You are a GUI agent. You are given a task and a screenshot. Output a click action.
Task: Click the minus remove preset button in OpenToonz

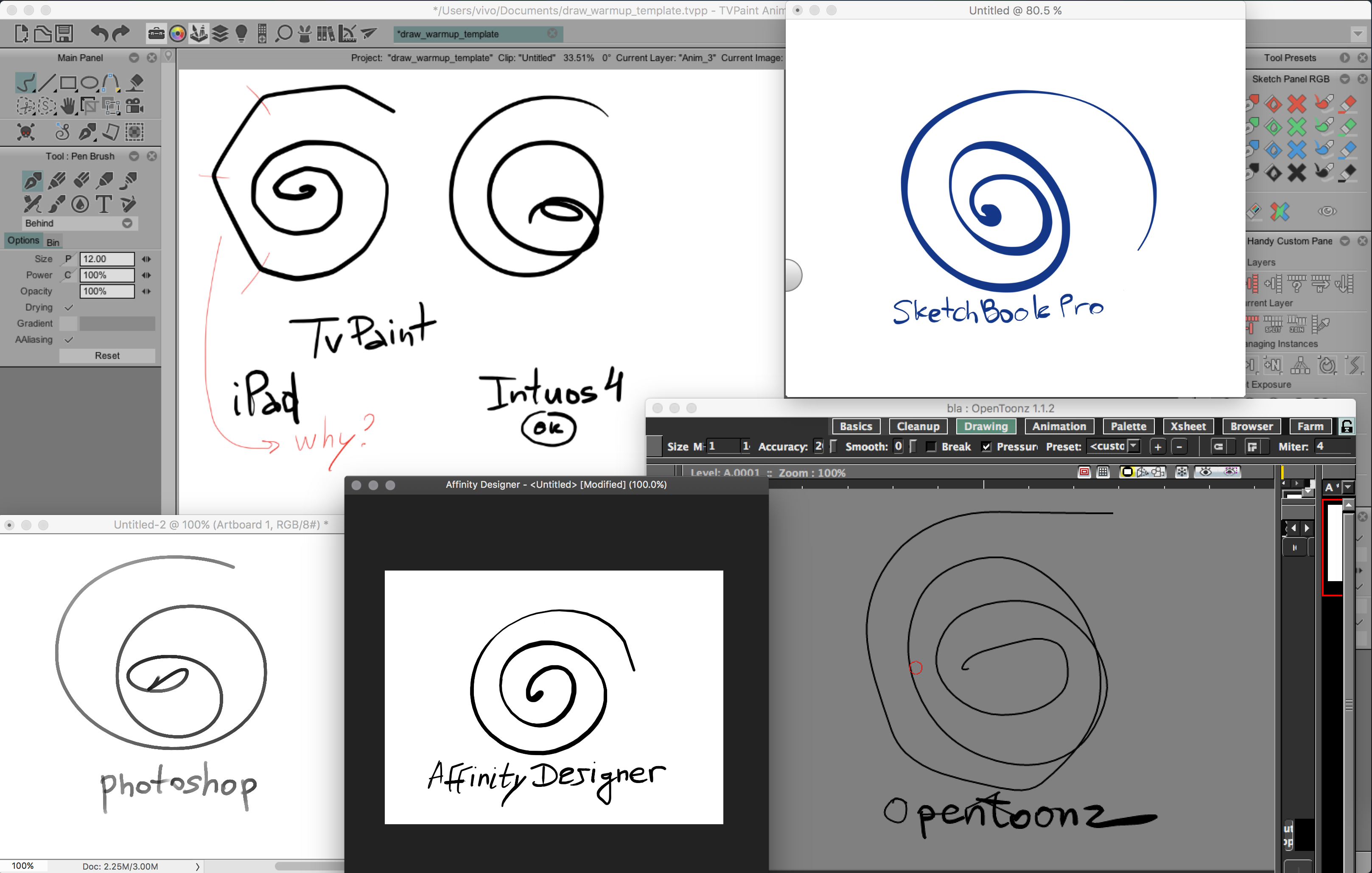pos(1179,447)
